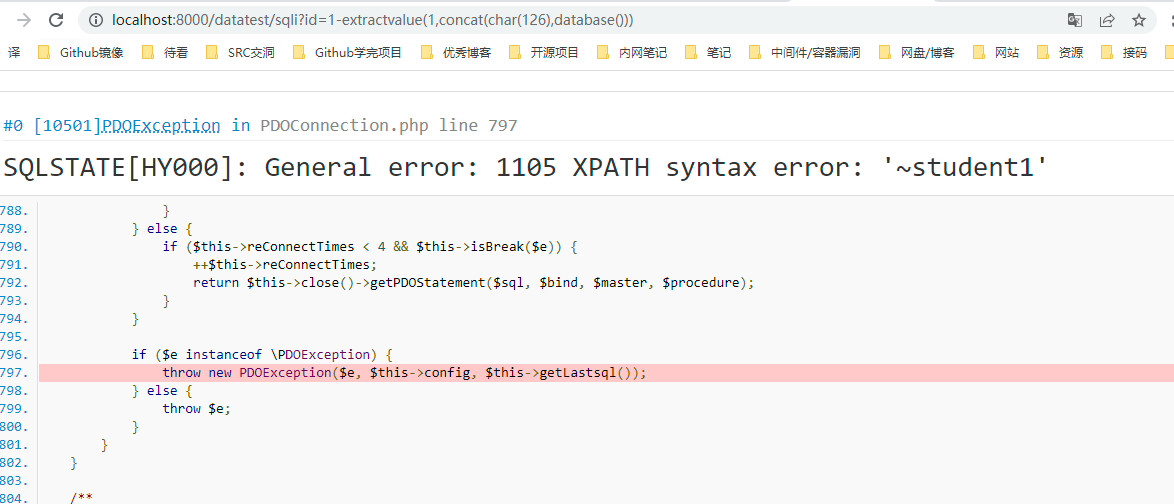Open 资源 bookmark folder
This screenshot has width=1174, height=504.
click(x=1059, y=52)
